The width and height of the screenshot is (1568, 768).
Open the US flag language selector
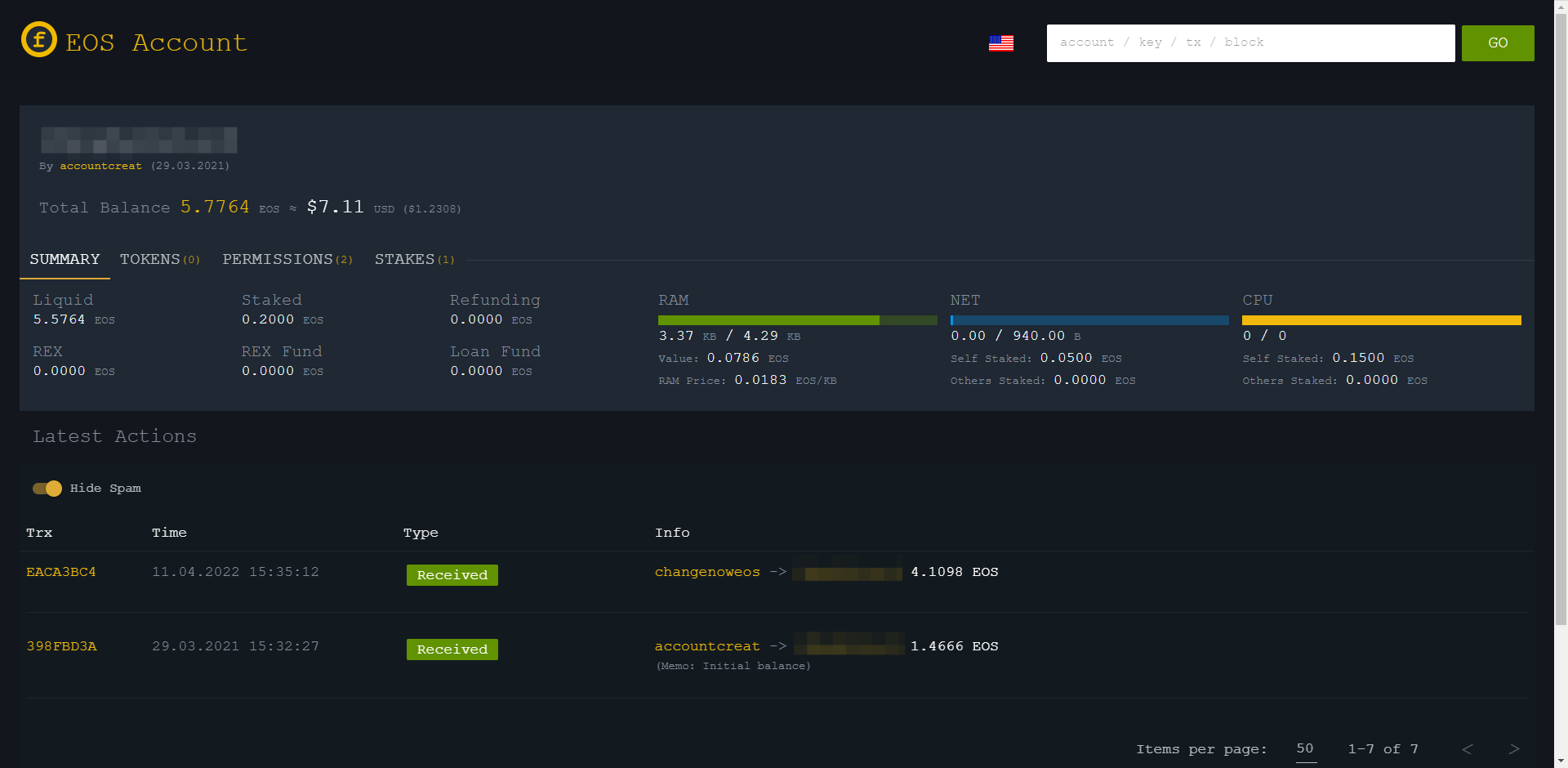pyautogui.click(x=1001, y=43)
